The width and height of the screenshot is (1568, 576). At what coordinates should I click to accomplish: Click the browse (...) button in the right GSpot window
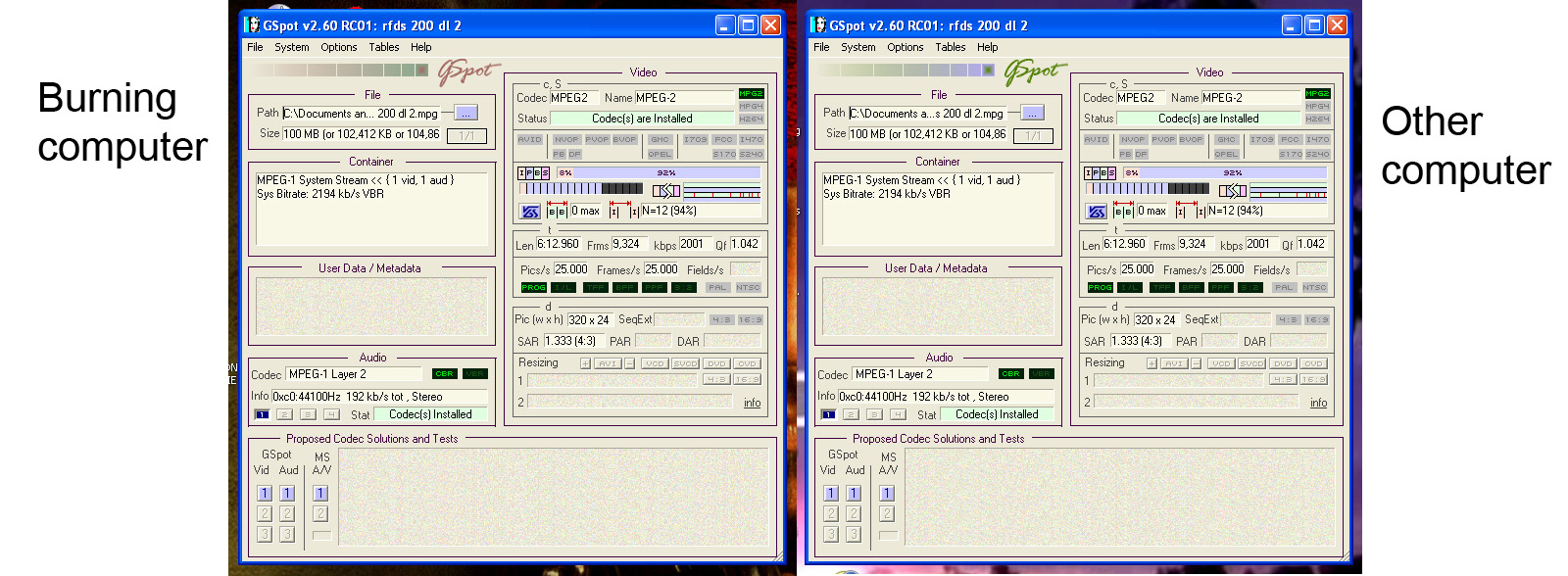(x=1033, y=113)
